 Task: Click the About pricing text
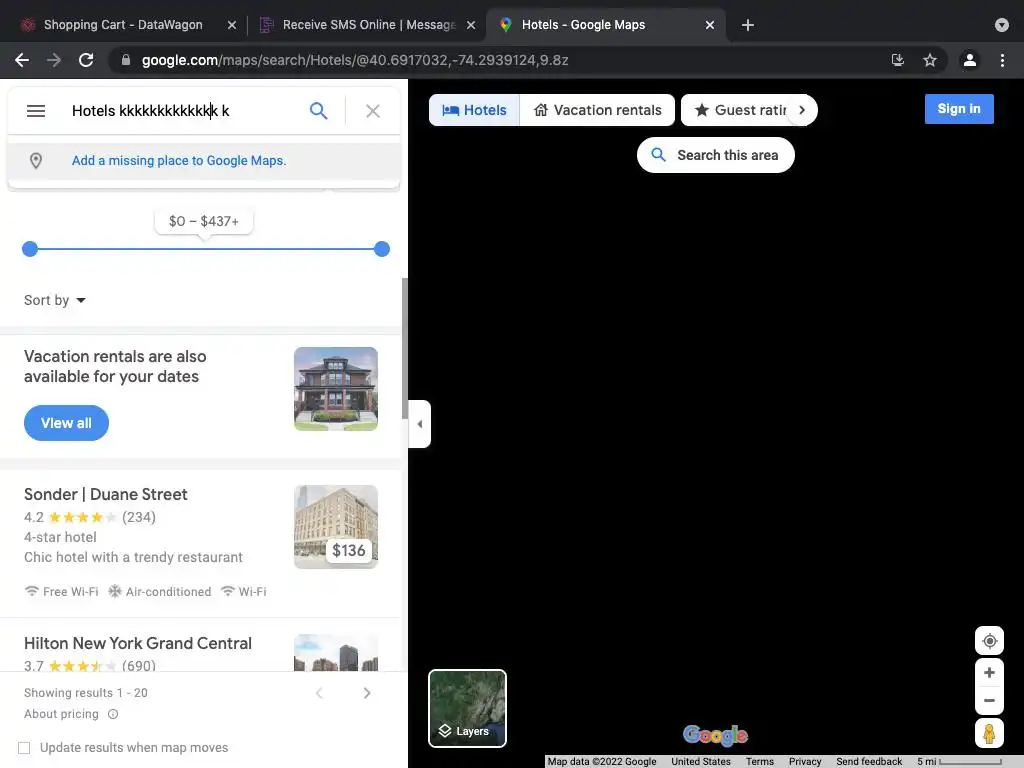(x=61, y=714)
